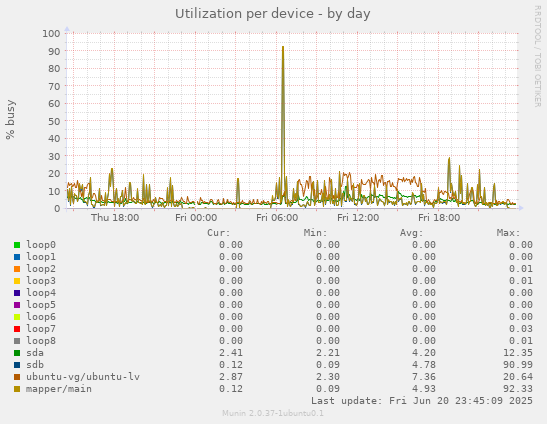Click ubuntu-lv current value 2.87

point(231,377)
